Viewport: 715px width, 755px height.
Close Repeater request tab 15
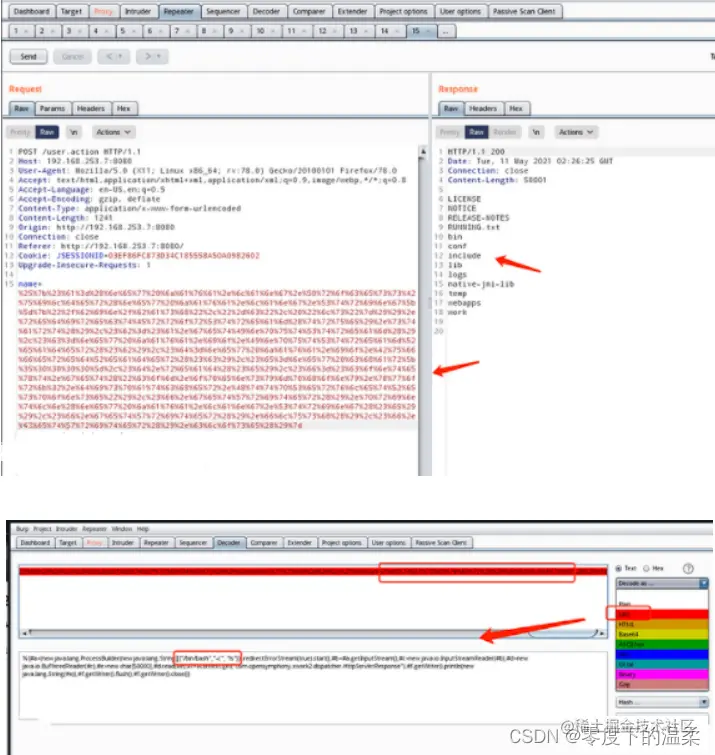428,31
